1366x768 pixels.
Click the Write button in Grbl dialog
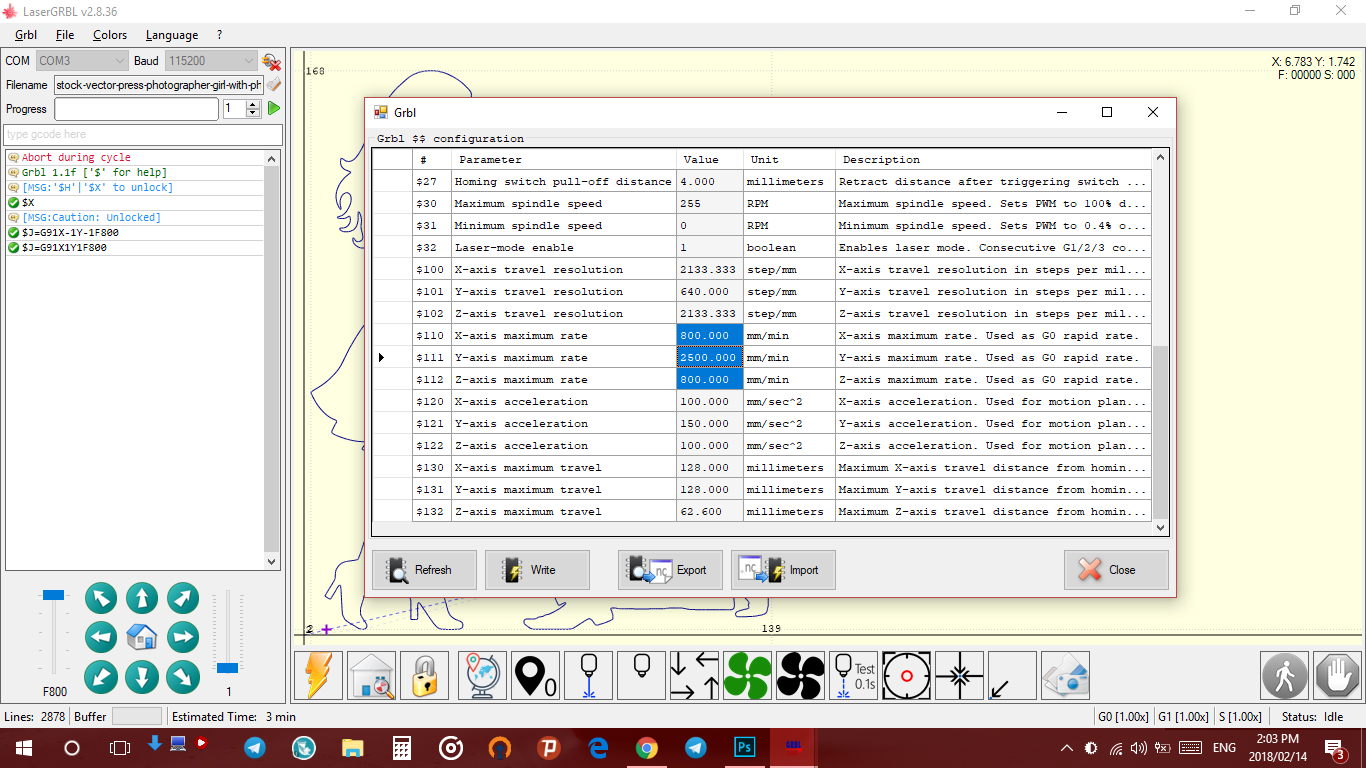tap(537, 570)
